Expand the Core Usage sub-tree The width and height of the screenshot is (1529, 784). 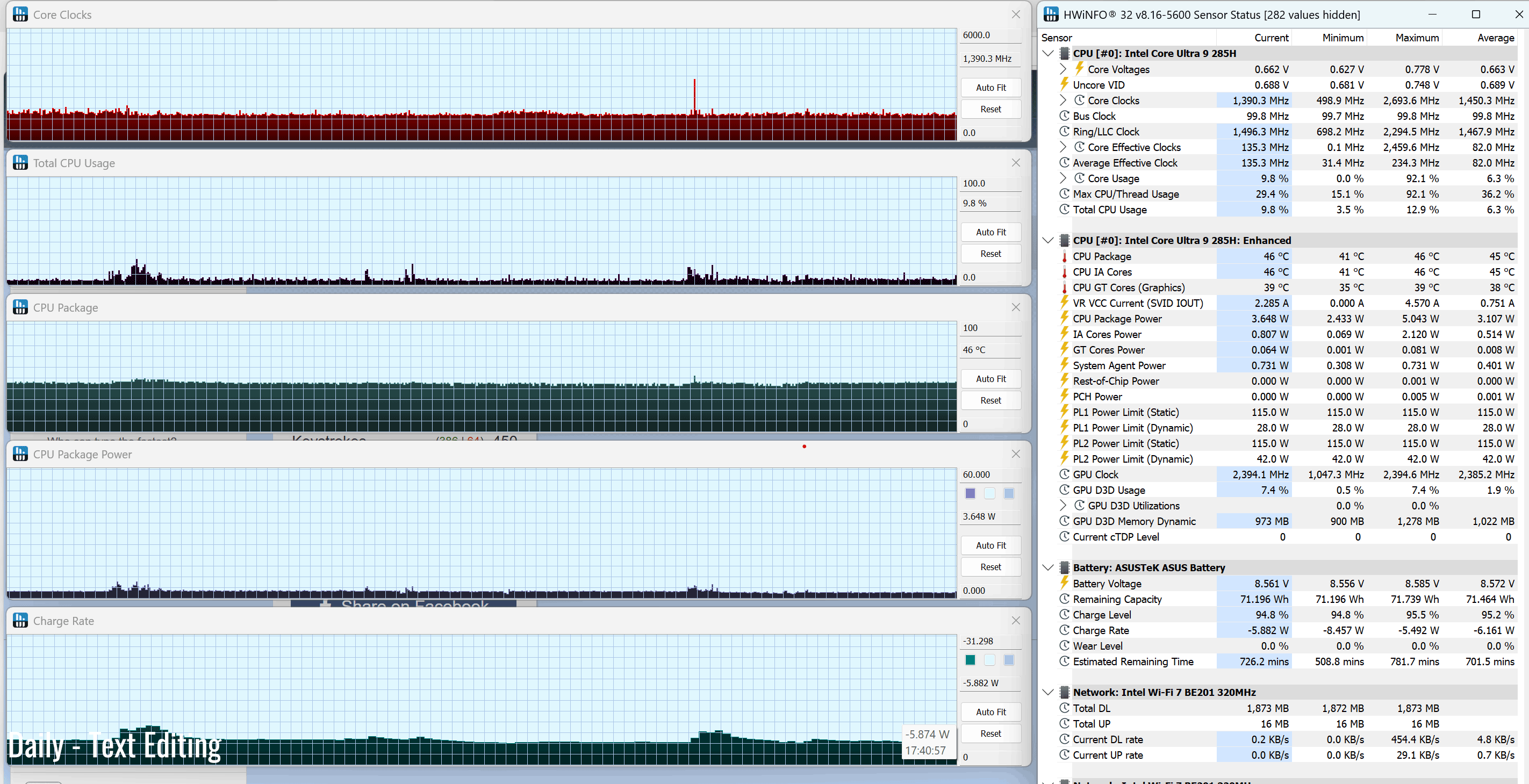1064,178
